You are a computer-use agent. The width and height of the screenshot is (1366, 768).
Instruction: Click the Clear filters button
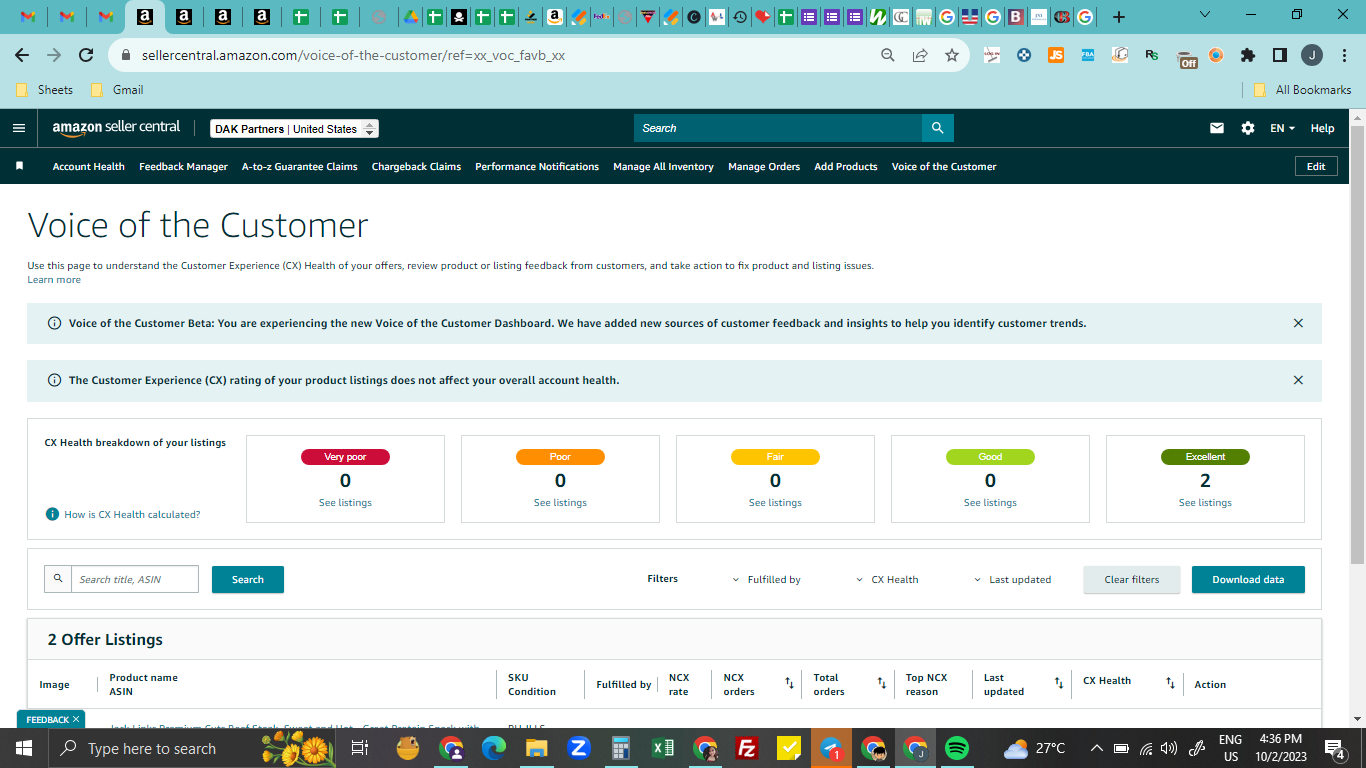pyautogui.click(x=1132, y=579)
